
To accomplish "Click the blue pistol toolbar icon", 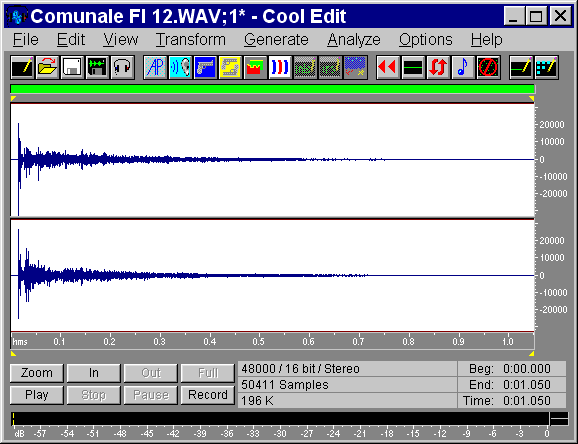I will point(205,67).
